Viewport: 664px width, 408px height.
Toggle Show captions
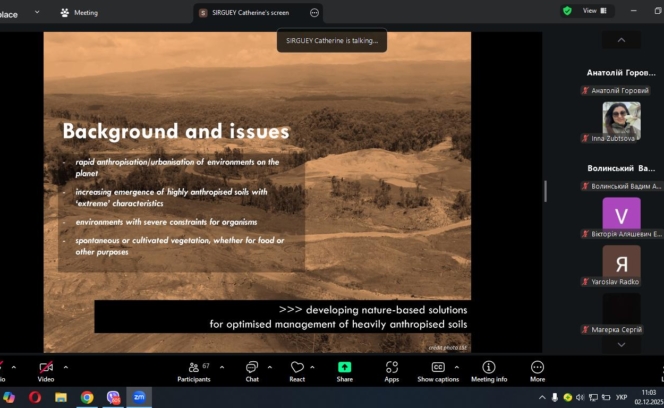coord(438,370)
